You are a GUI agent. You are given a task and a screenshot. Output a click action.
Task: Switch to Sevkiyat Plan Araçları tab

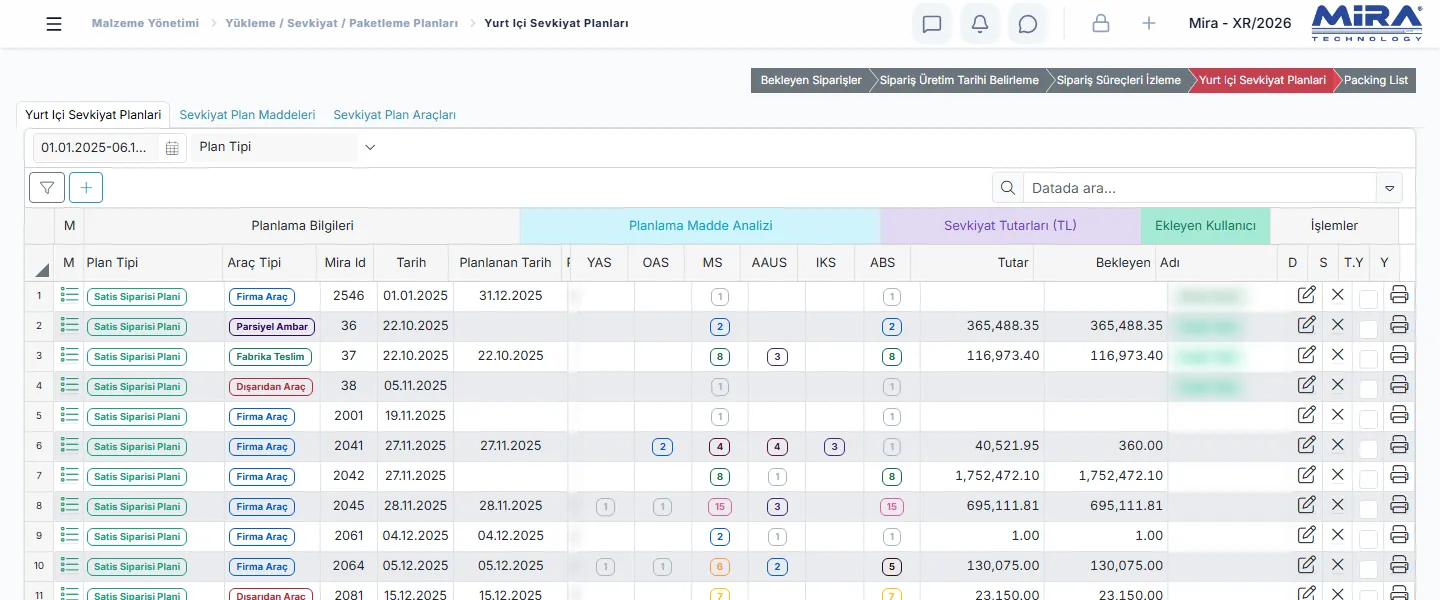click(x=395, y=115)
